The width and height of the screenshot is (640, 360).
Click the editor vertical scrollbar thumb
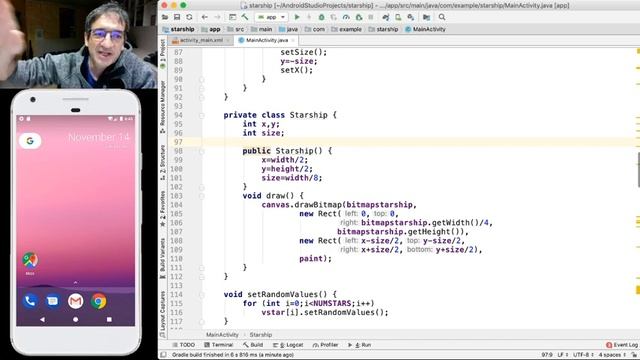tap(638, 169)
